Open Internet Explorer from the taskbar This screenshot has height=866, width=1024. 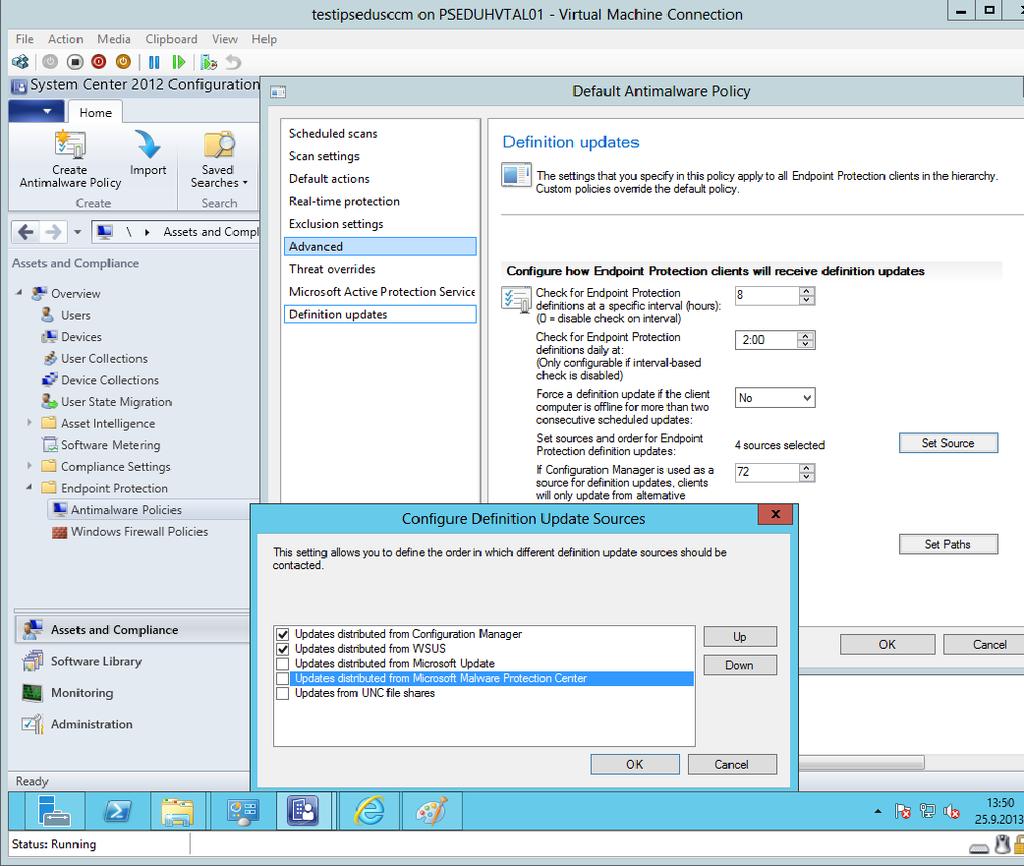370,811
